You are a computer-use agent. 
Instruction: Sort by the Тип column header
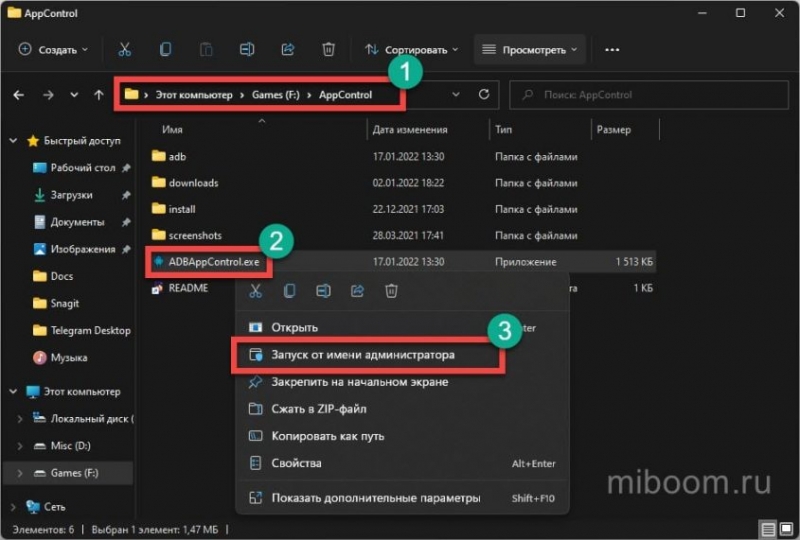coord(503,130)
